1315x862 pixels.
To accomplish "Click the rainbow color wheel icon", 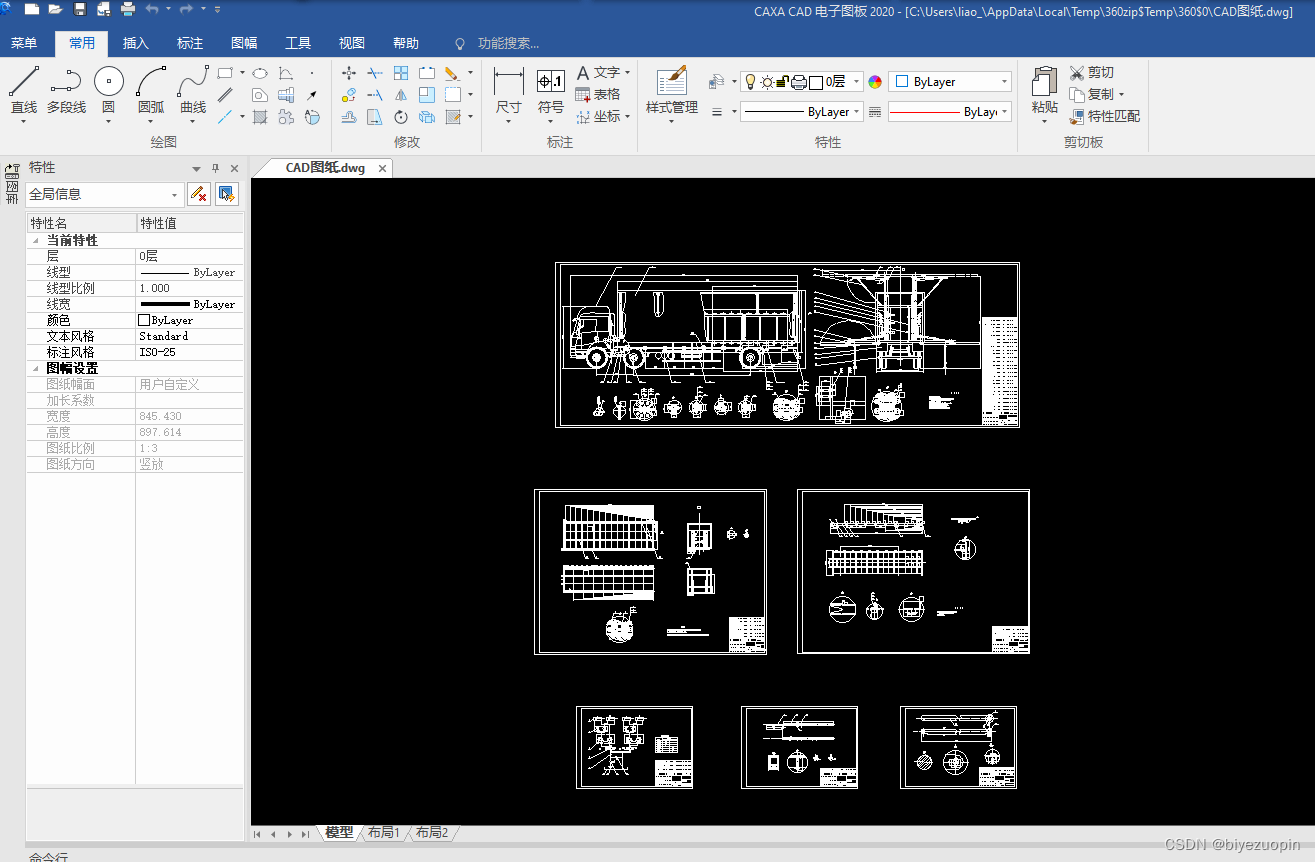I will click(x=875, y=82).
